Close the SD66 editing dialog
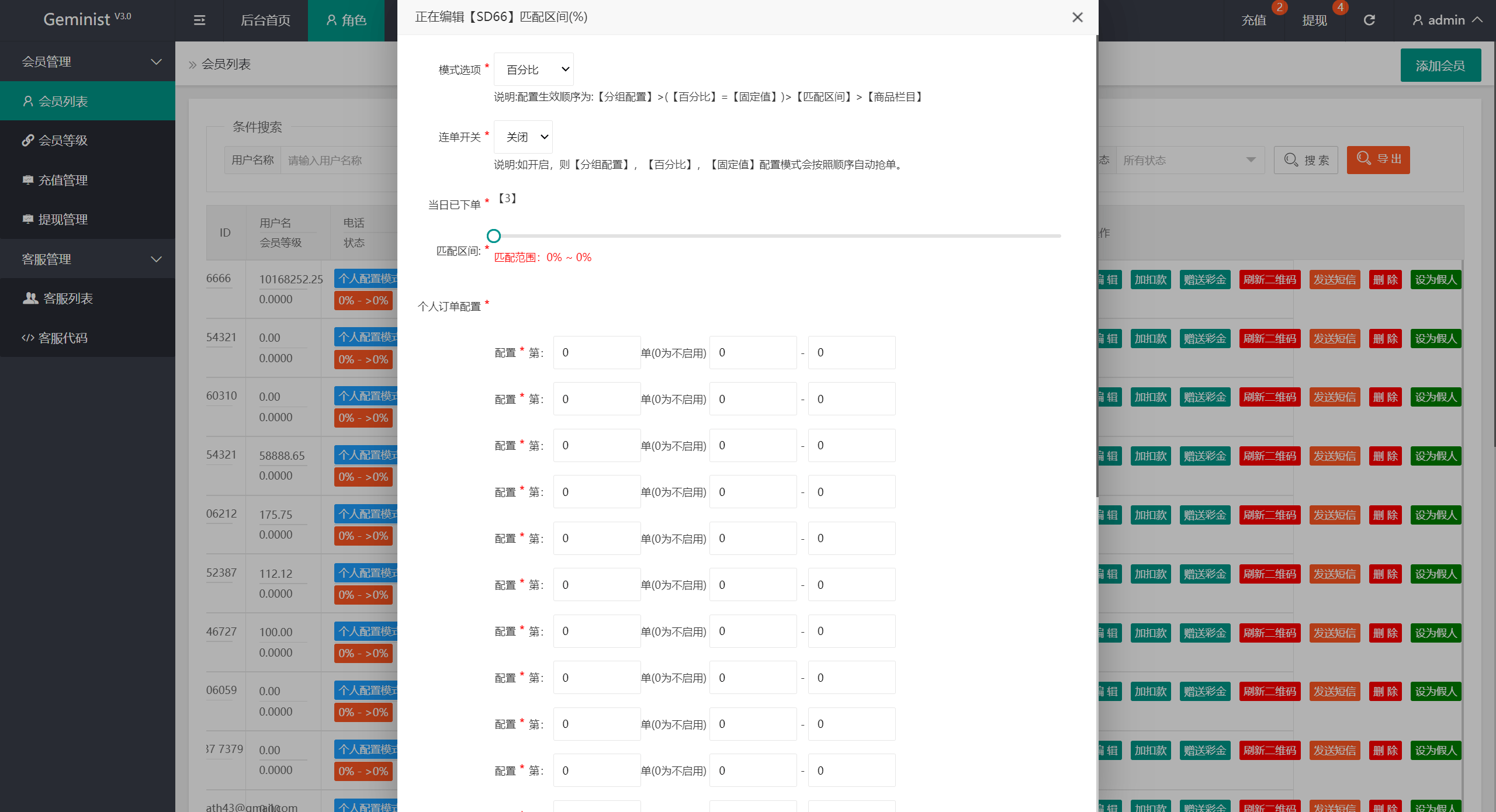 1078,18
